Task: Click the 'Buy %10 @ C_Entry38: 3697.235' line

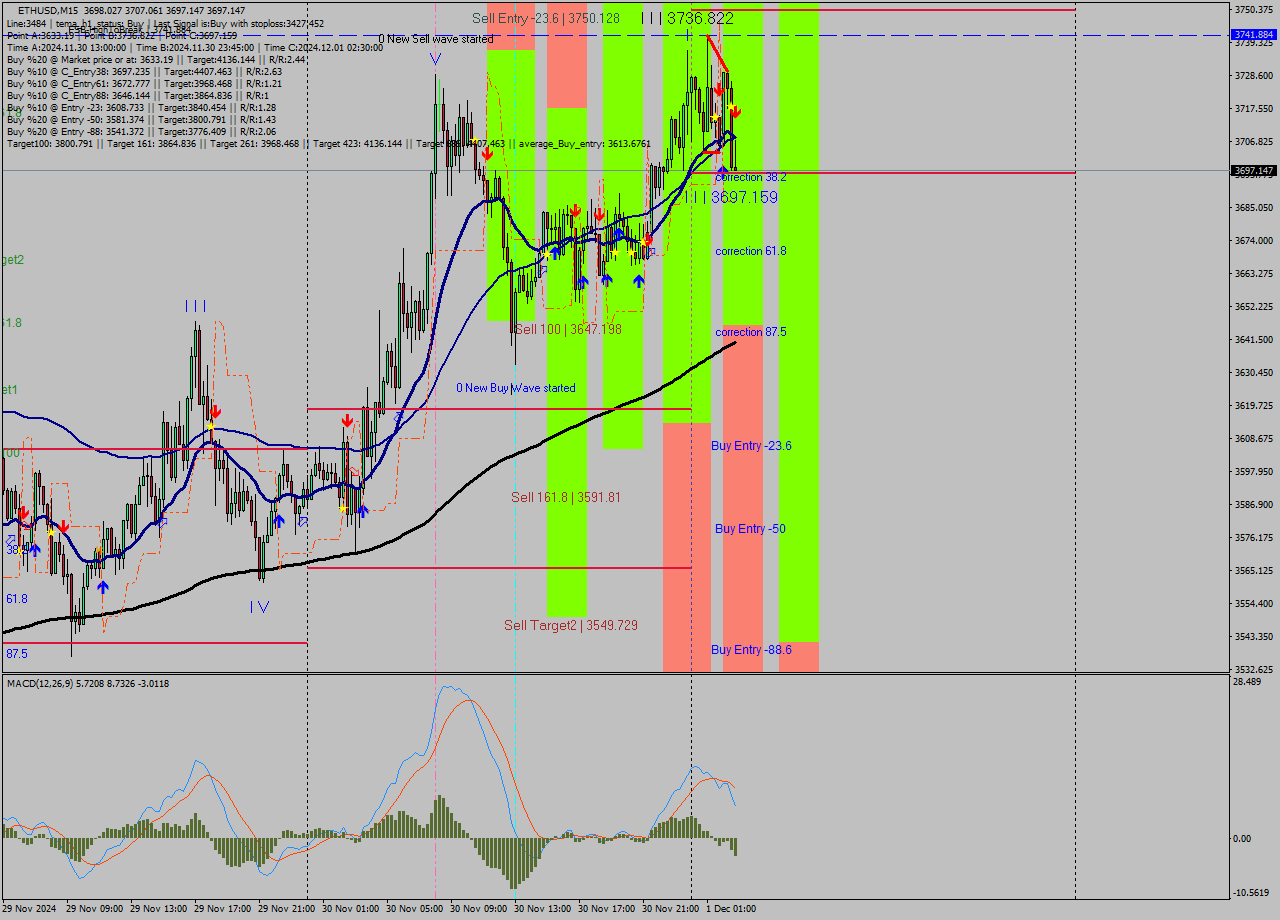Action: point(144,72)
